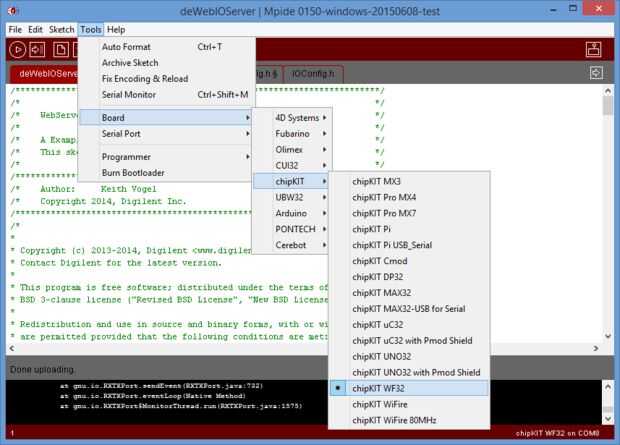Select chipKIT Pro MX7 board

(409, 213)
